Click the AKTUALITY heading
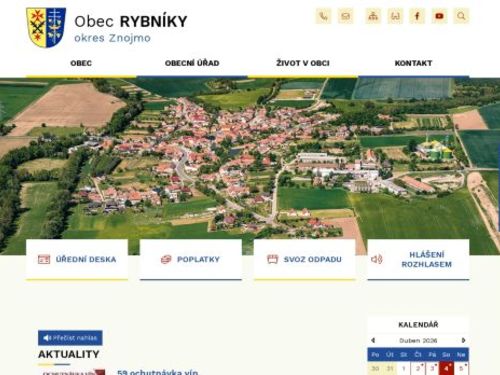500x375 pixels. click(x=69, y=354)
